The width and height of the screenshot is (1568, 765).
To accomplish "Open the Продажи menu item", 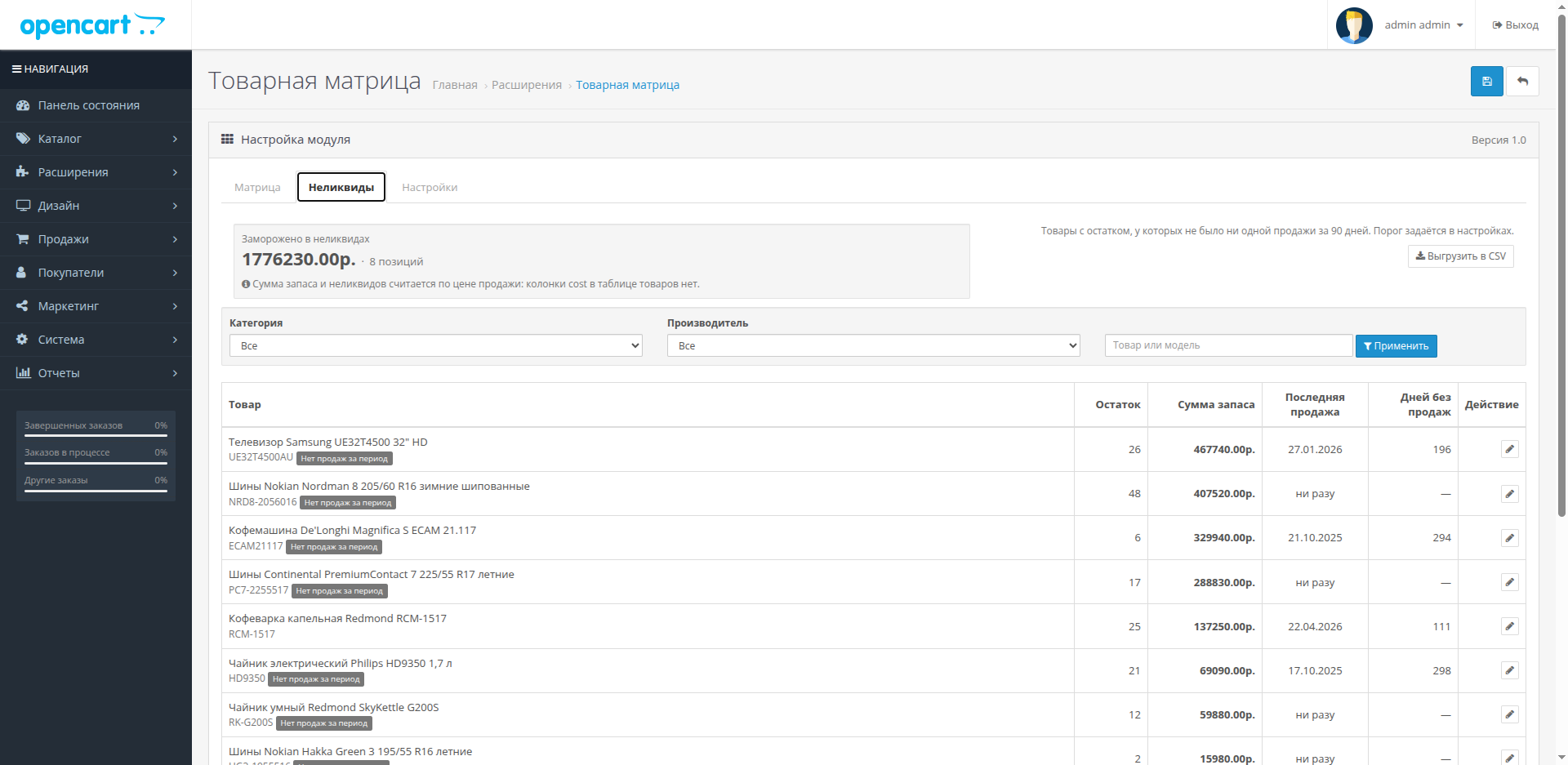I will pos(96,239).
